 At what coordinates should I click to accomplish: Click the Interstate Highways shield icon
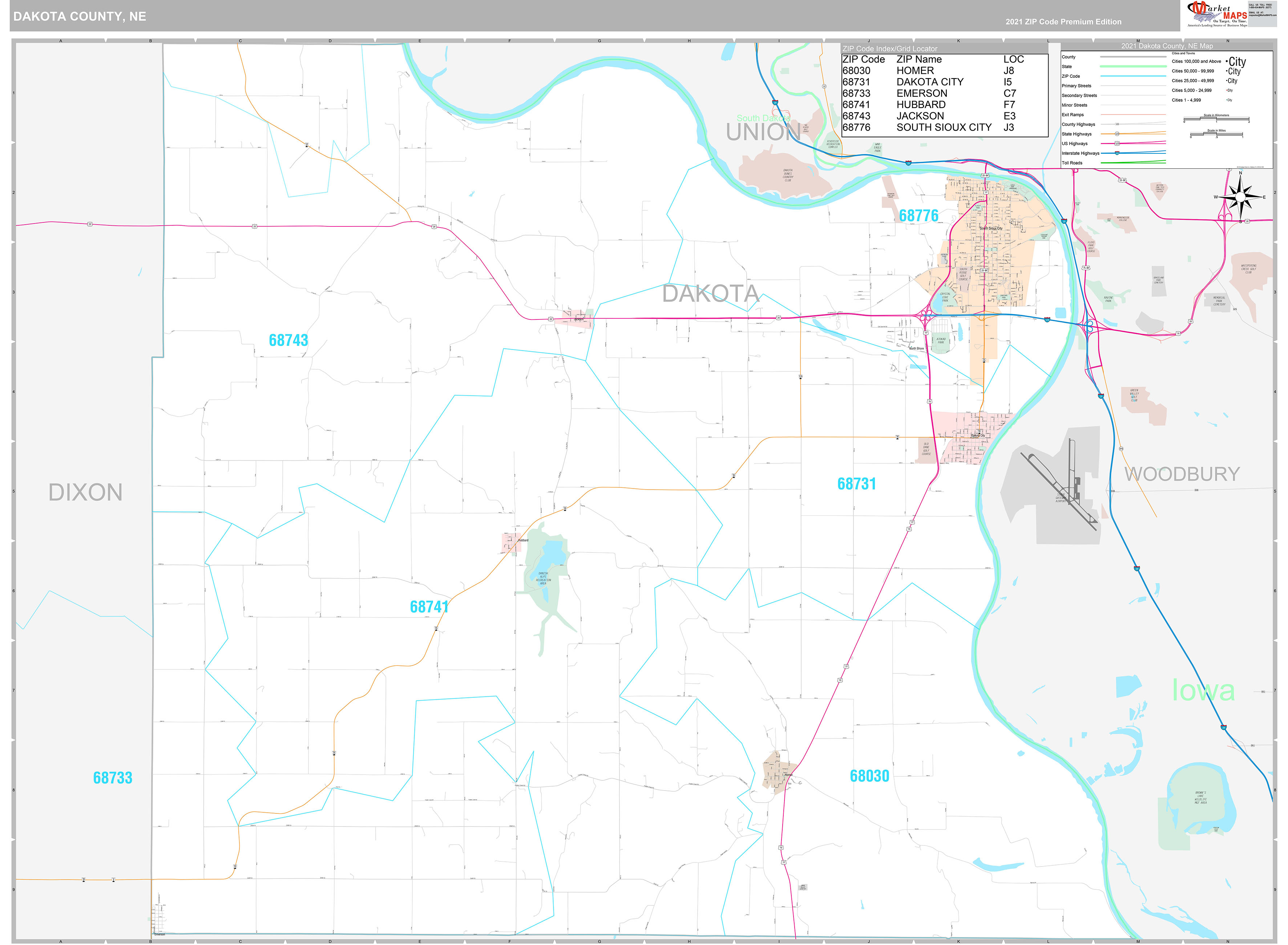[x=1118, y=153]
